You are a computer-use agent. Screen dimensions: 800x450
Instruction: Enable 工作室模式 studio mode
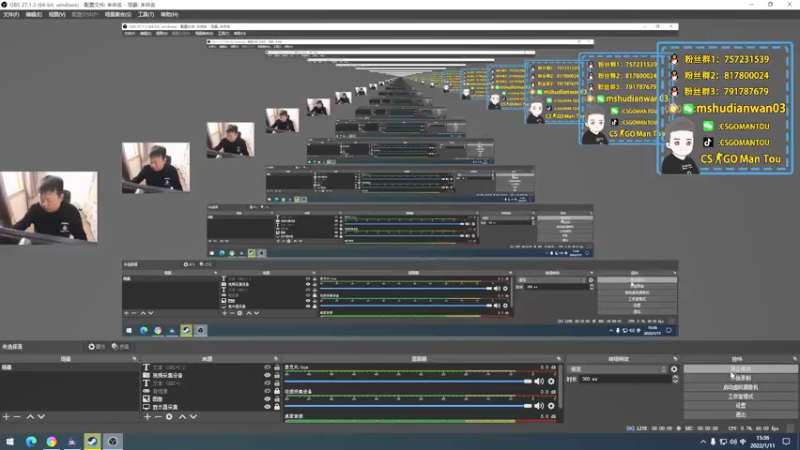click(740, 396)
